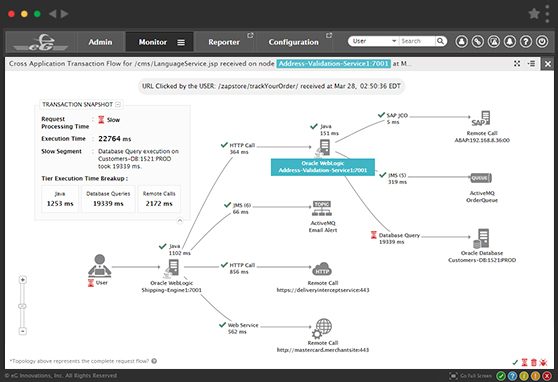Click the topology help question icon
Screen dimensions: 558x382
[154, 361]
